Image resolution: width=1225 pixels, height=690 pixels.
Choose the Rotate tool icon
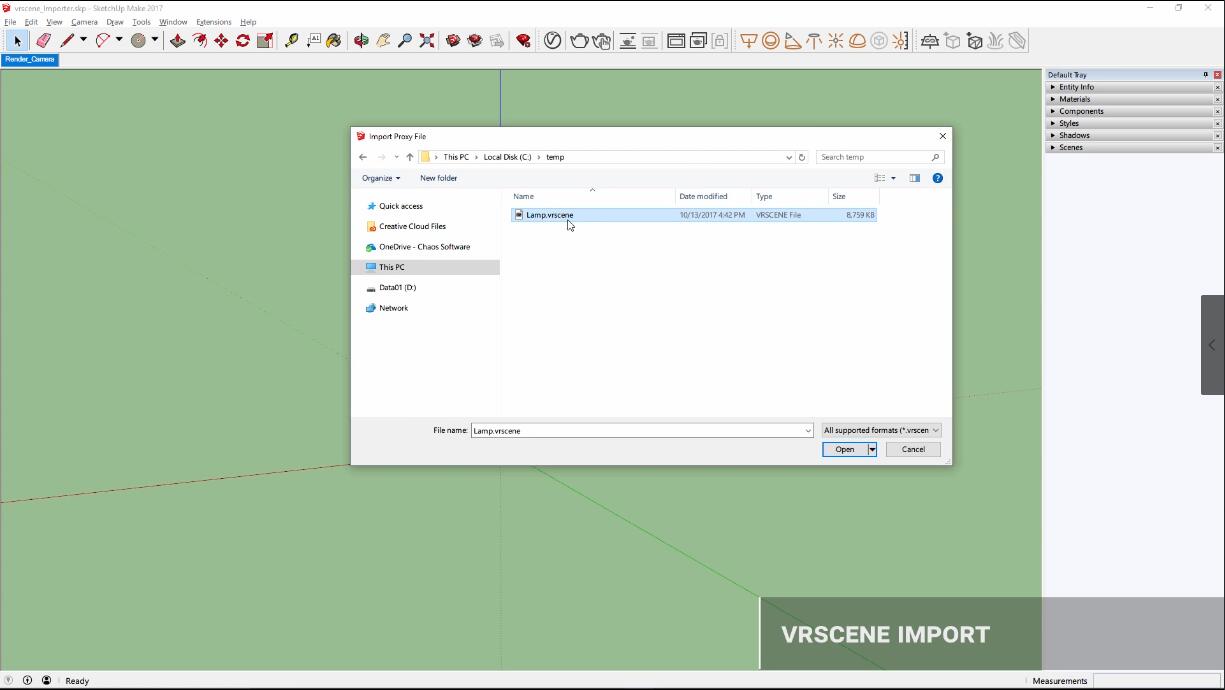point(243,41)
